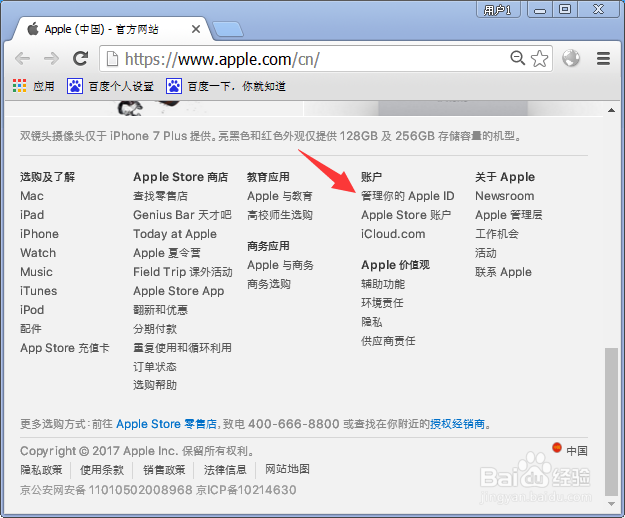Open 网站地图 footer link
625x518 pixels.
[x=287, y=469]
